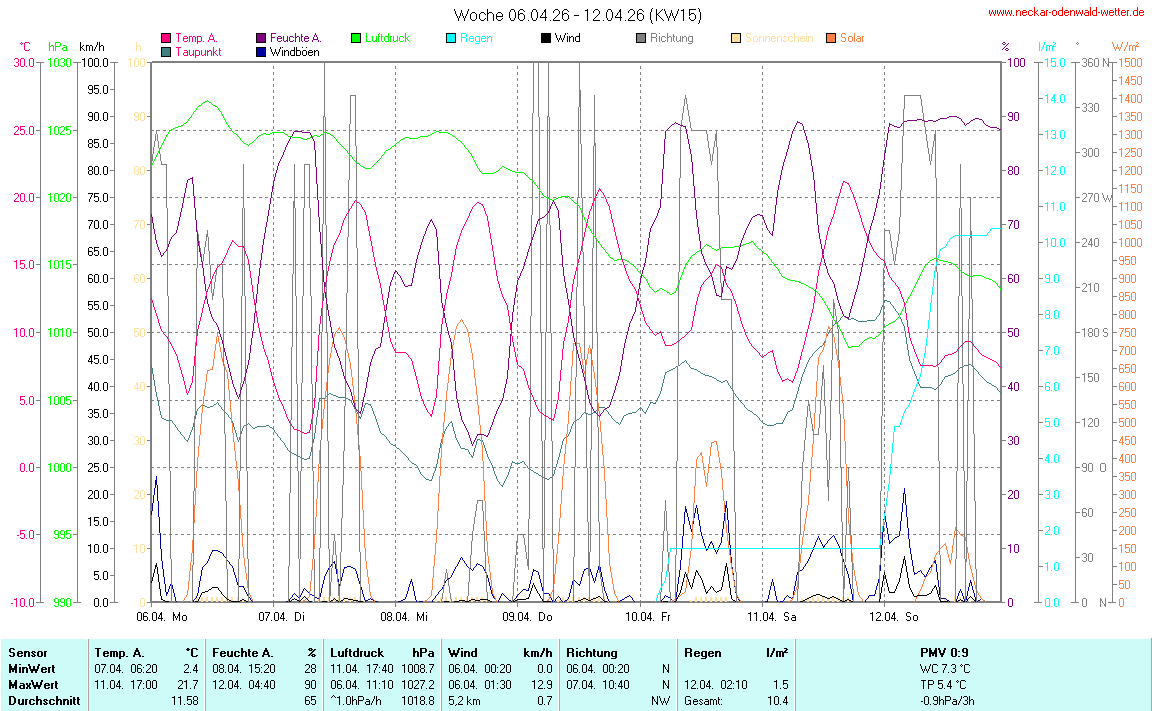Click the Sensor column header in table
This screenshot has height=711, width=1152.
tap(27, 653)
